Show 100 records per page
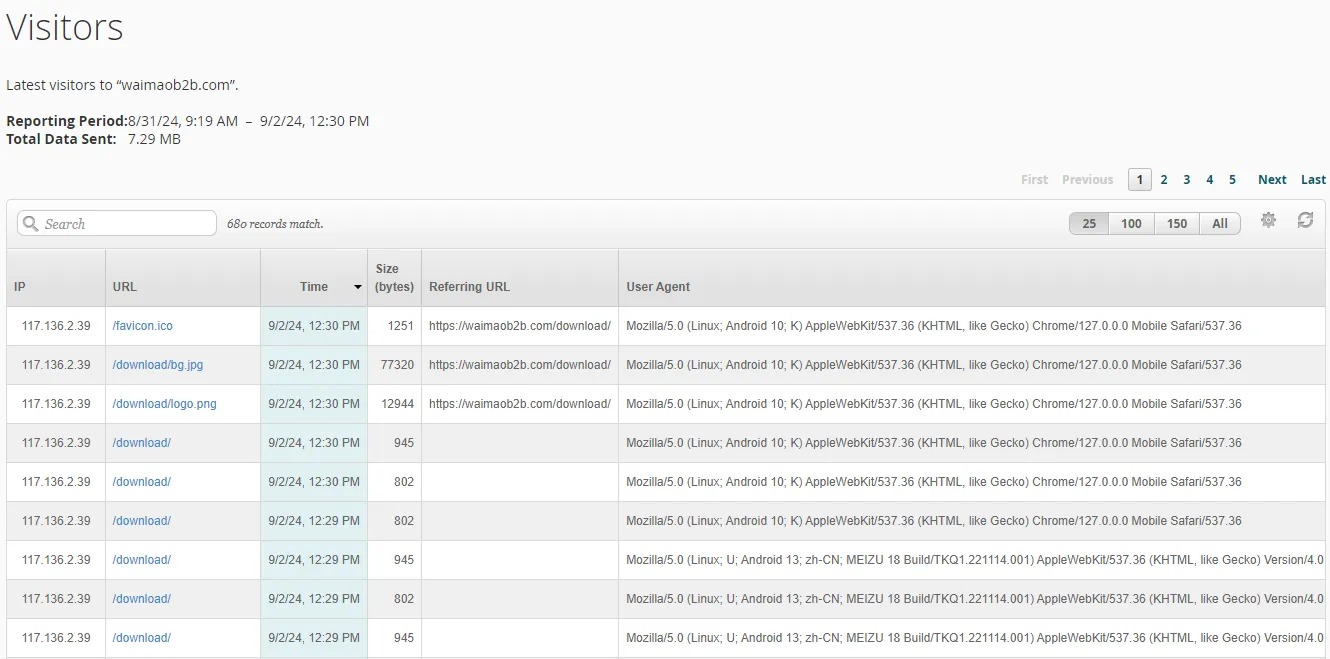Screen dimensions: 1330x659 (1131, 224)
